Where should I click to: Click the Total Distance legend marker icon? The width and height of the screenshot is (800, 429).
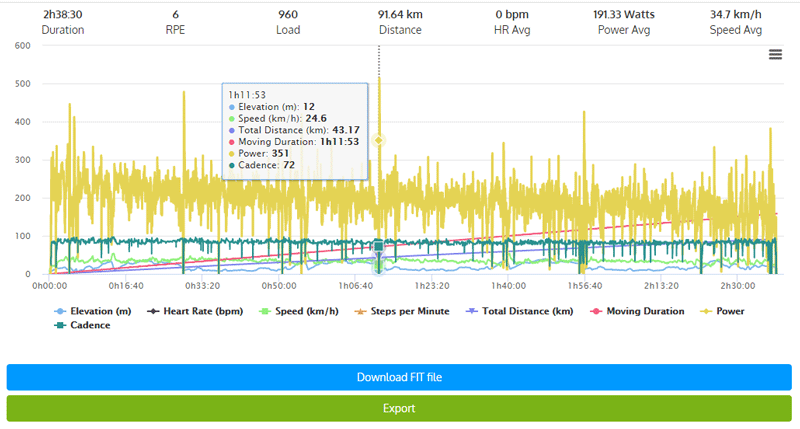pyautogui.click(x=472, y=311)
